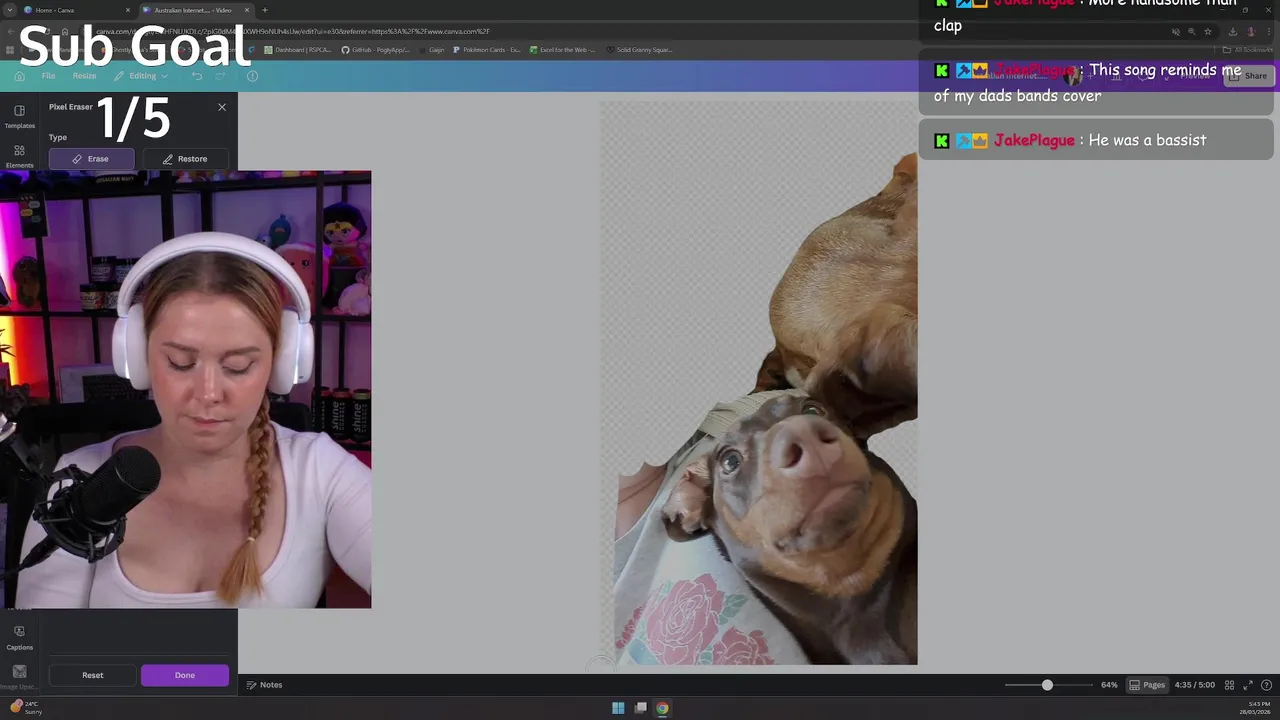Click the undo arrow
Image resolution: width=1280 pixels, height=720 pixels.
[x=197, y=76]
